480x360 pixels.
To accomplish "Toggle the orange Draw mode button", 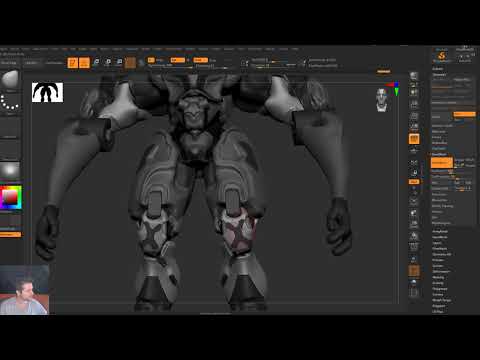I will (84, 63).
